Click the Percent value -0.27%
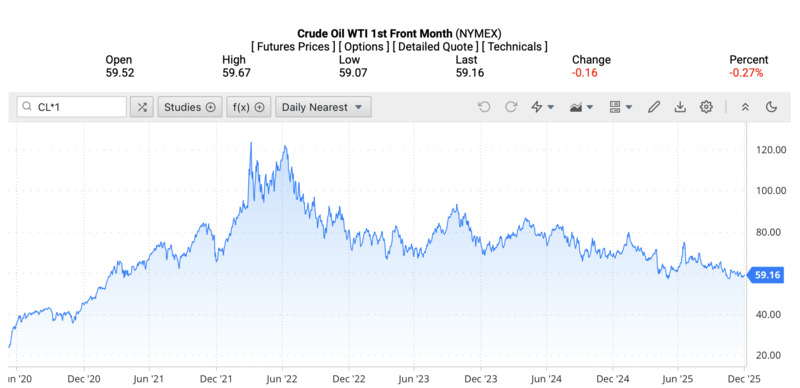Image resolution: width=800 pixels, height=388 pixels. pyautogui.click(x=746, y=73)
